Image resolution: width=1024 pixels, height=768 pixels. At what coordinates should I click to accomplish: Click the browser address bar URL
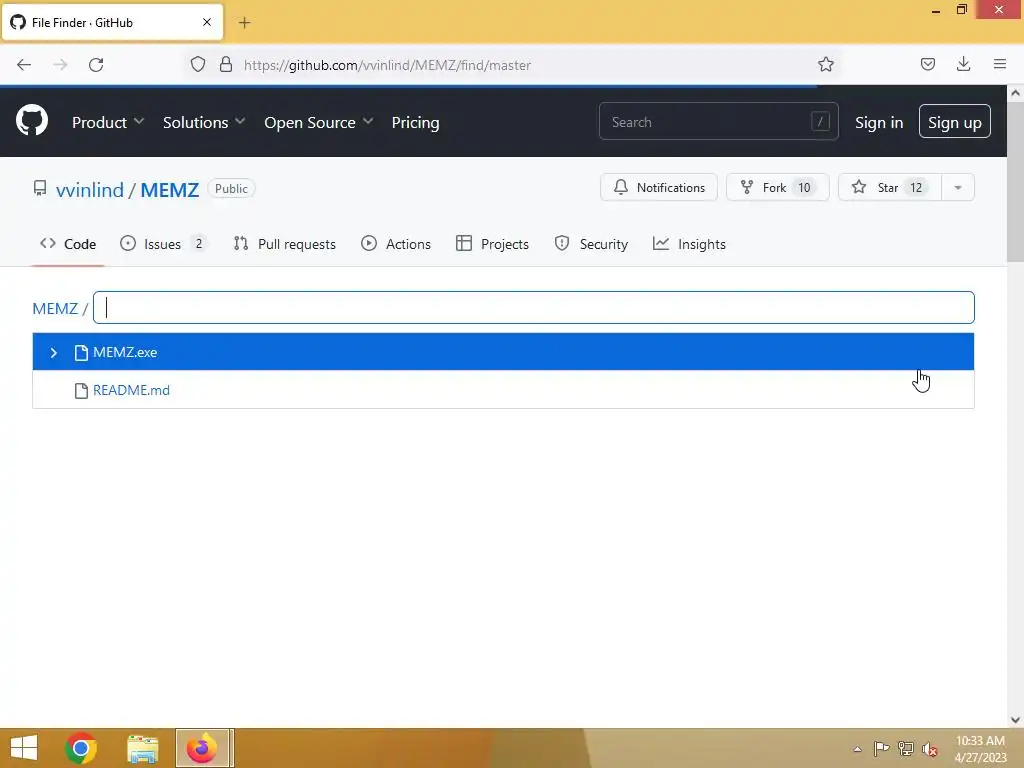387,65
